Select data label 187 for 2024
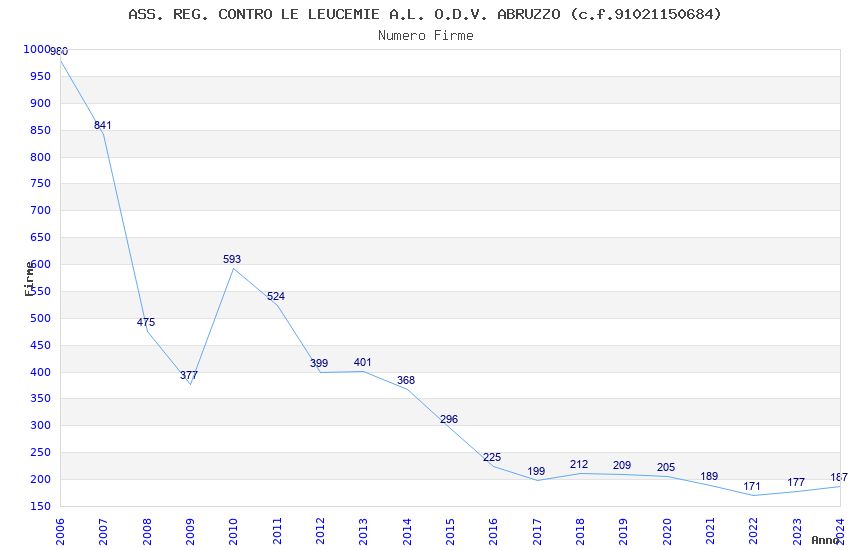Viewport: 850px width, 550px height. point(839,477)
